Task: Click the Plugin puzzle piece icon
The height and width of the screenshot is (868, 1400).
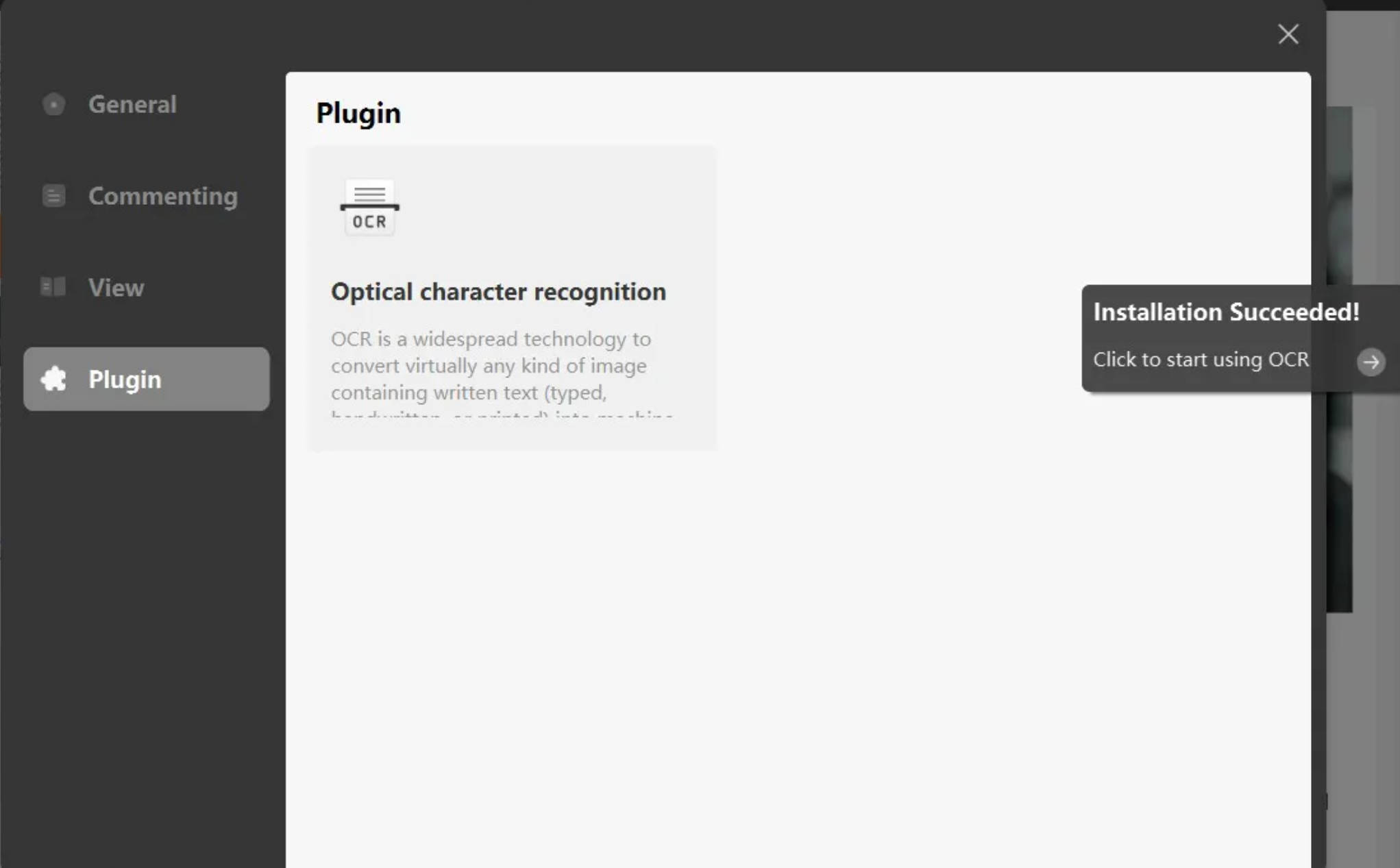Action: coord(53,379)
